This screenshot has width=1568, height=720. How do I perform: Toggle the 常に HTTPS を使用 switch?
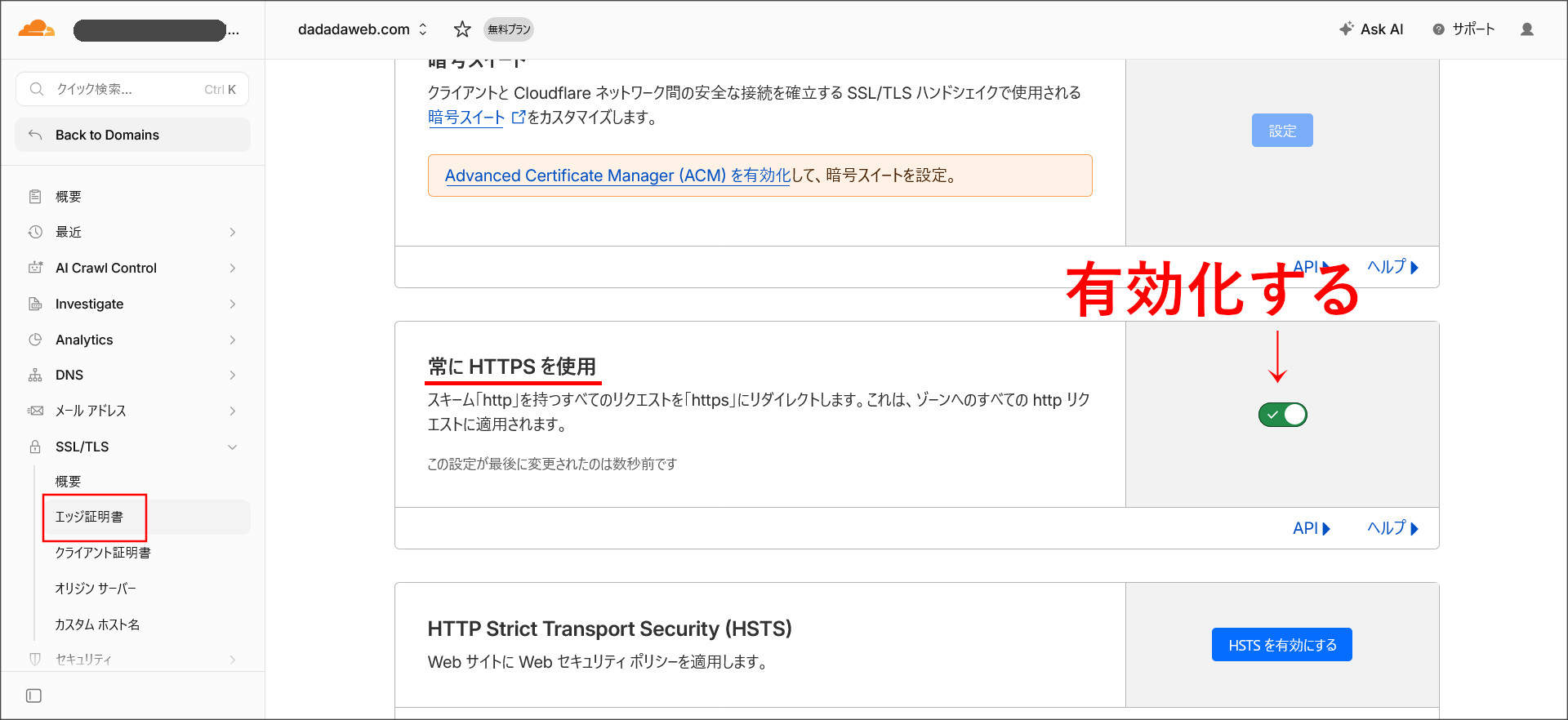point(1282,415)
